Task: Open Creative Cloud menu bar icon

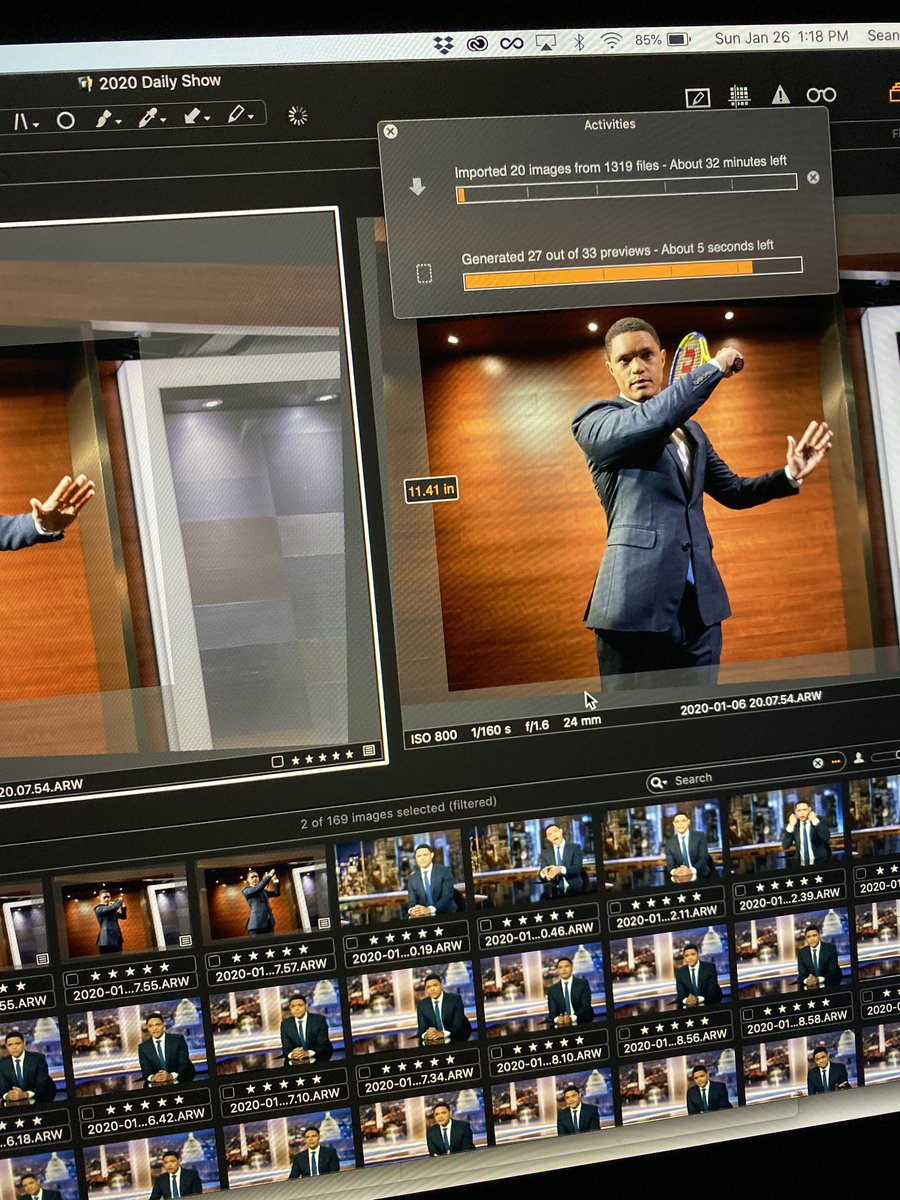Action: coord(478,43)
